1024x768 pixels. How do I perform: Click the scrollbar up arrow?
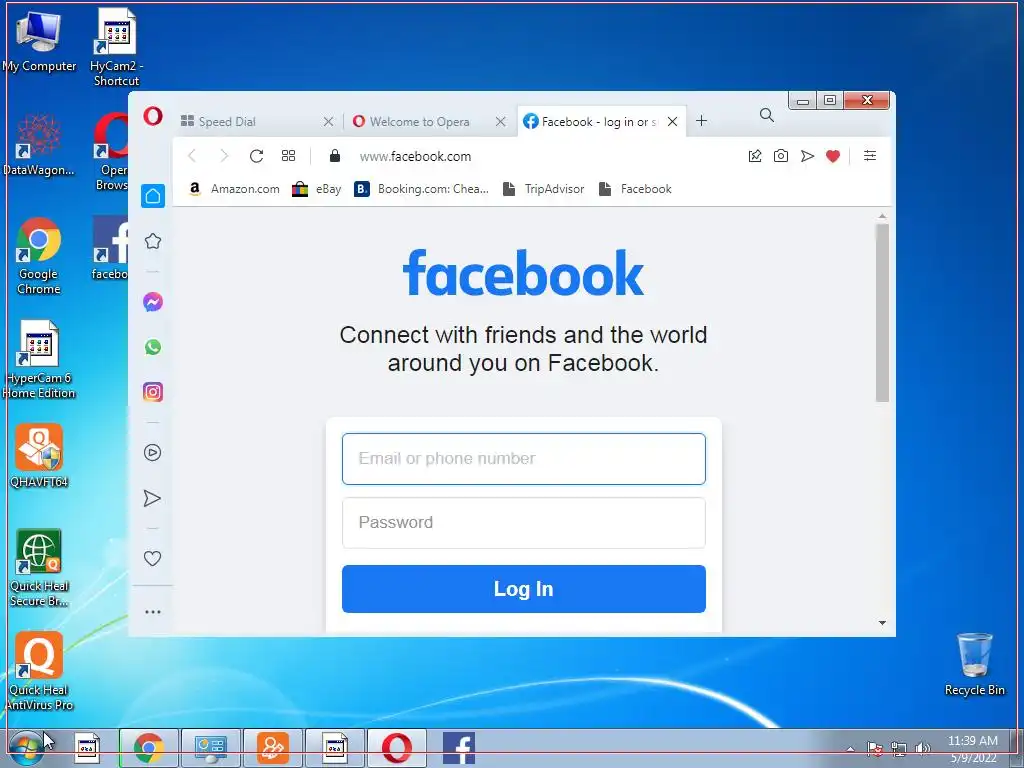pos(882,216)
